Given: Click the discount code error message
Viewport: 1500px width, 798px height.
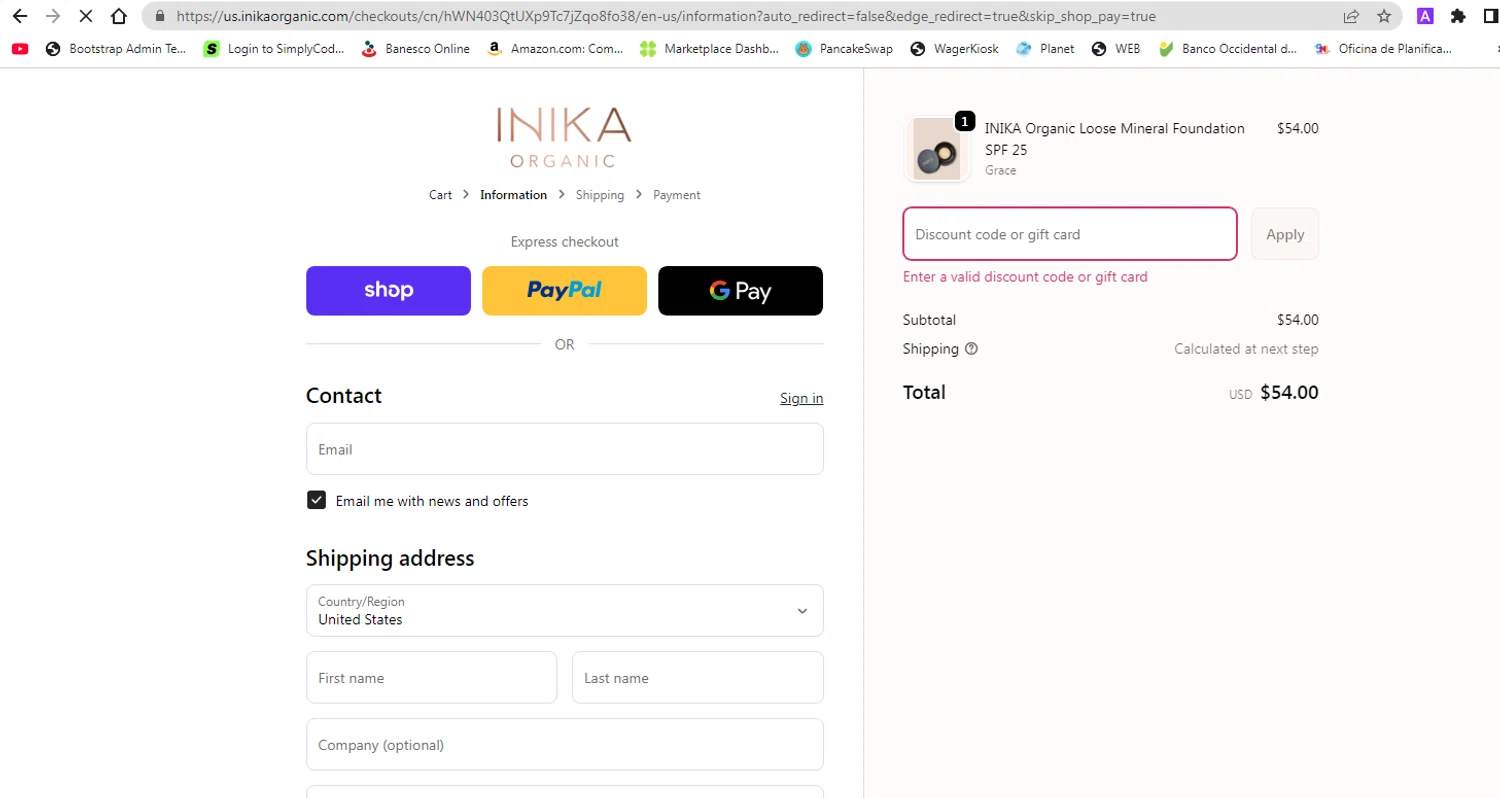Looking at the screenshot, I should click(1025, 277).
